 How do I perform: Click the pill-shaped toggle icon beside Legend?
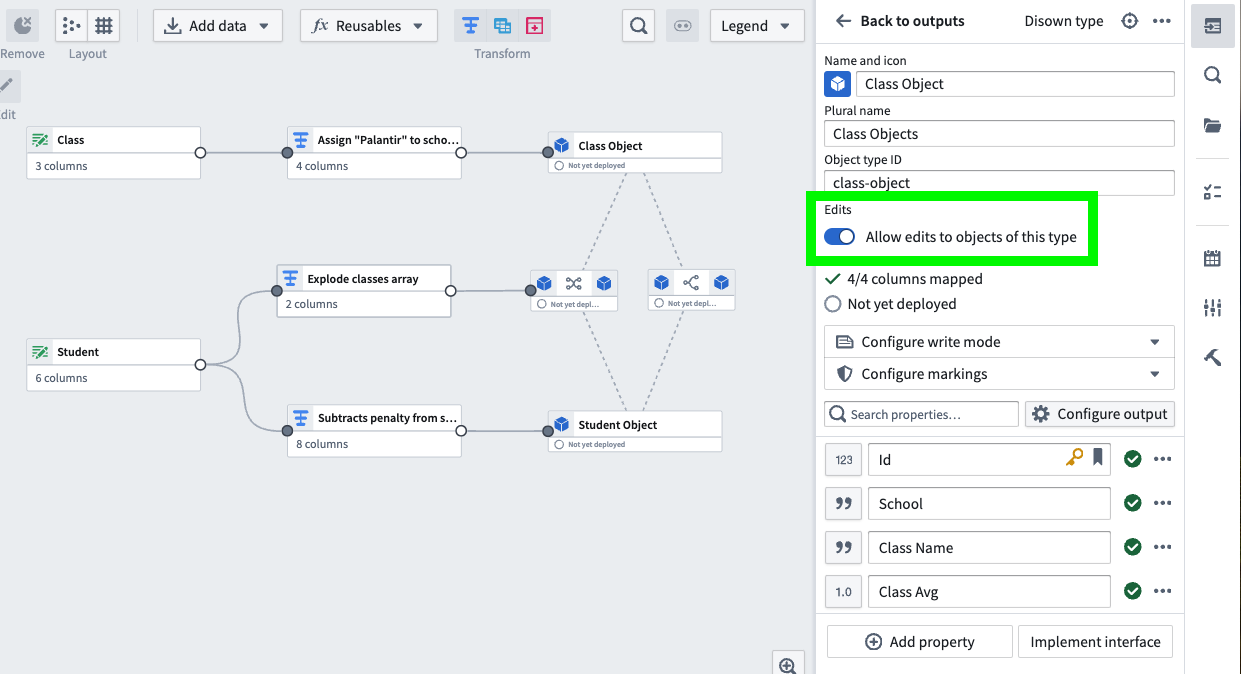683,26
